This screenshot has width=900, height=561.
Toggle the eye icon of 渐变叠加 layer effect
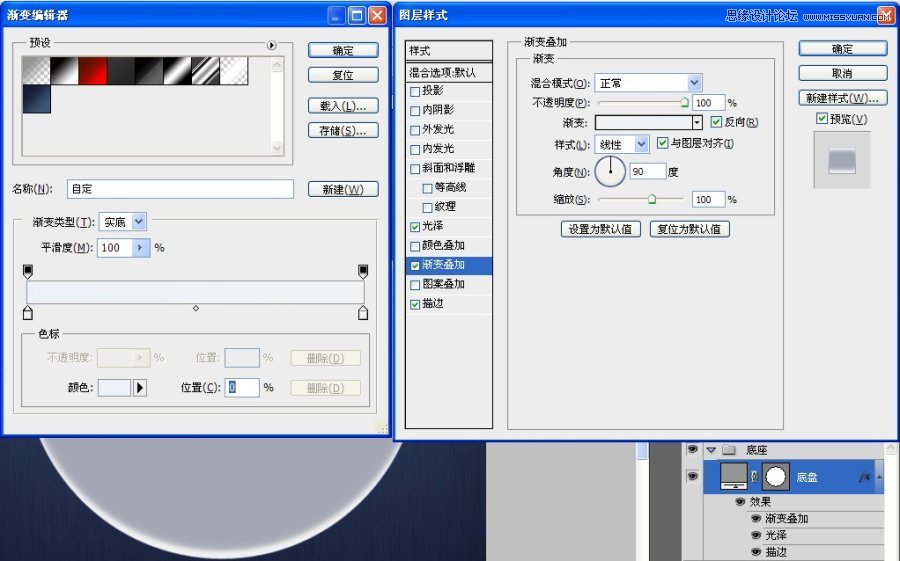[756, 519]
